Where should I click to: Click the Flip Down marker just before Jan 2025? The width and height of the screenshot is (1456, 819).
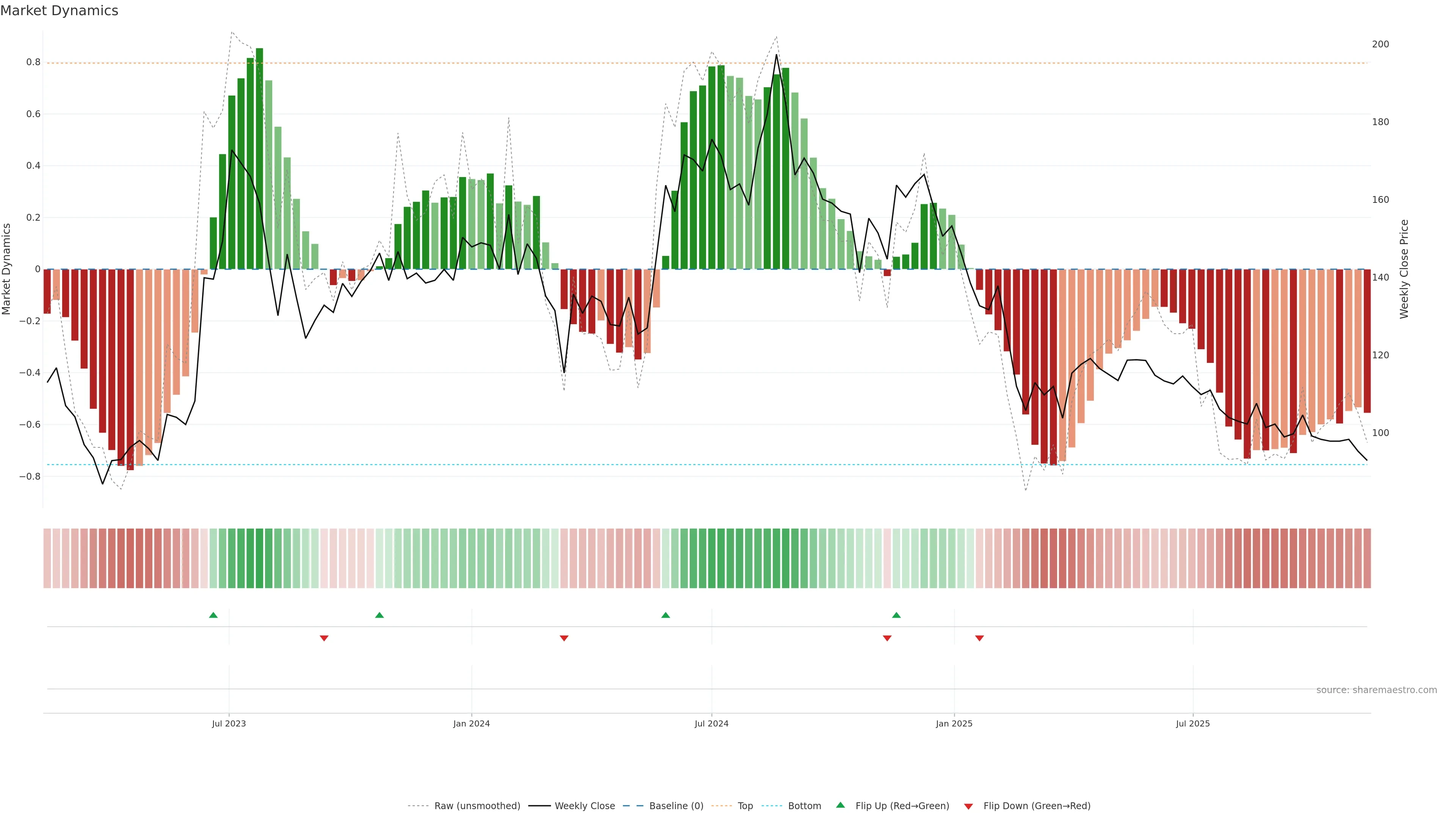click(x=887, y=638)
